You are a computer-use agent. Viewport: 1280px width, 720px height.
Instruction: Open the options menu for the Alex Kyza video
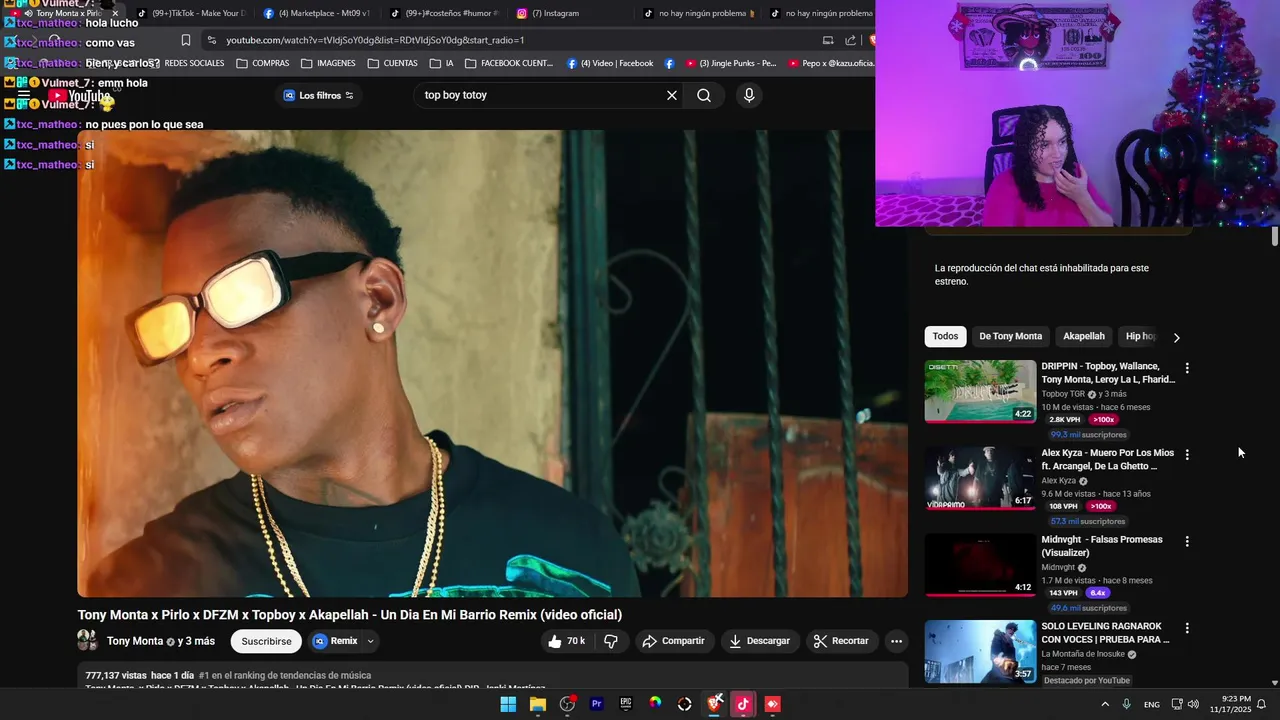coord(1187,454)
